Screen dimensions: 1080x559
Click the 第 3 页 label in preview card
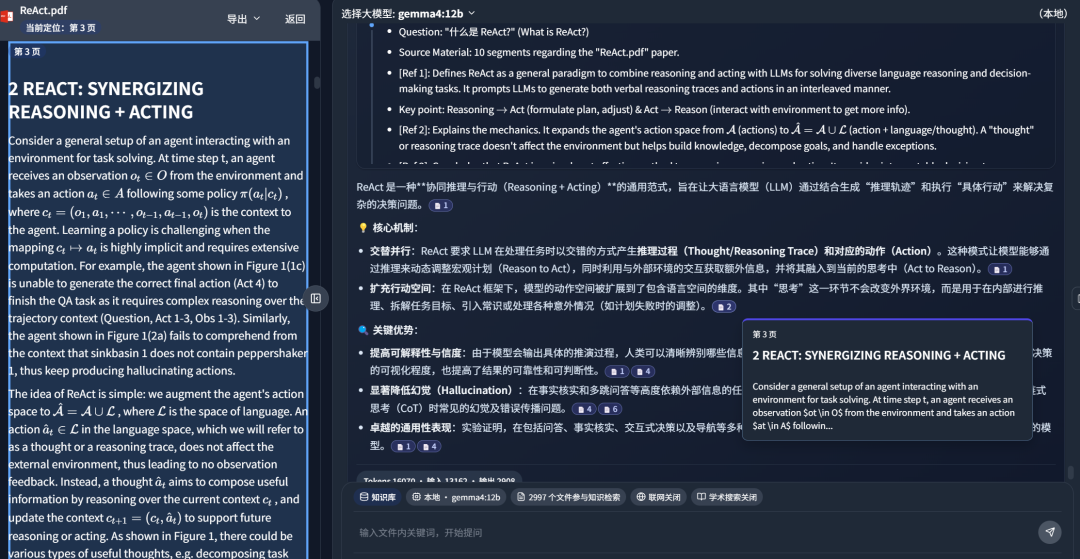point(765,334)
